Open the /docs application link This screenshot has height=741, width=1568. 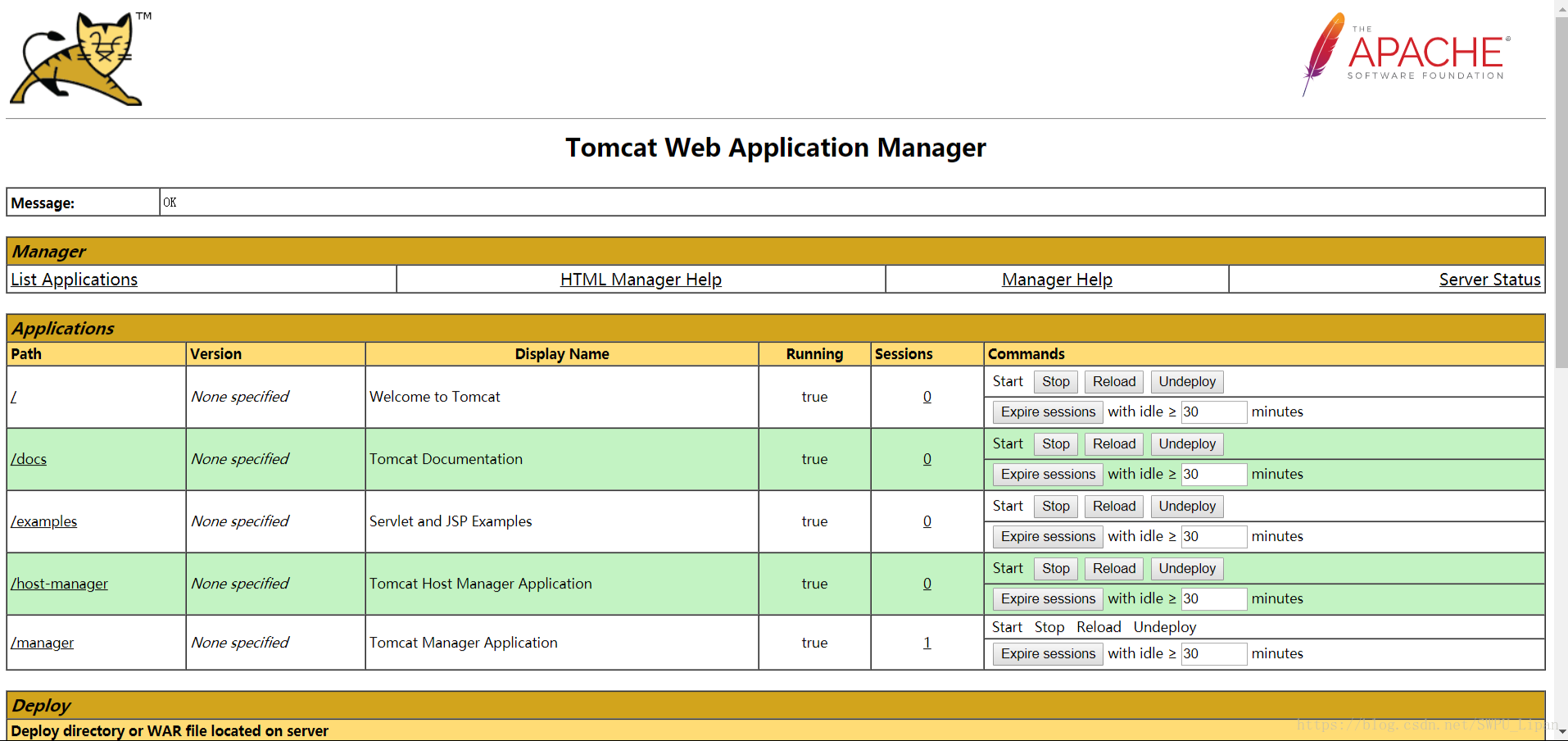point(29,459)
